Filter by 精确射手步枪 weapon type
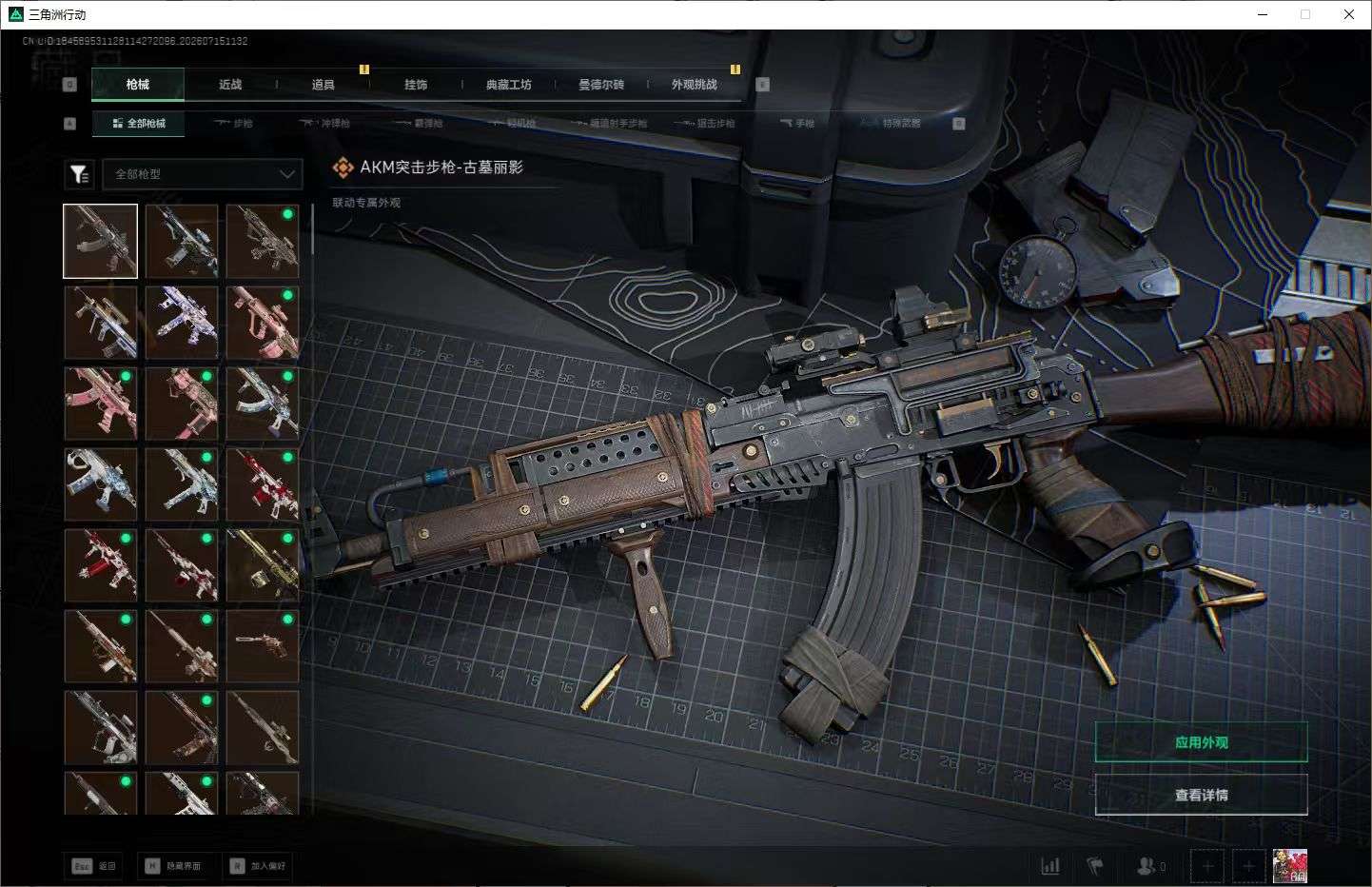This screenshot has height=887, width=1372. (609, 124)
